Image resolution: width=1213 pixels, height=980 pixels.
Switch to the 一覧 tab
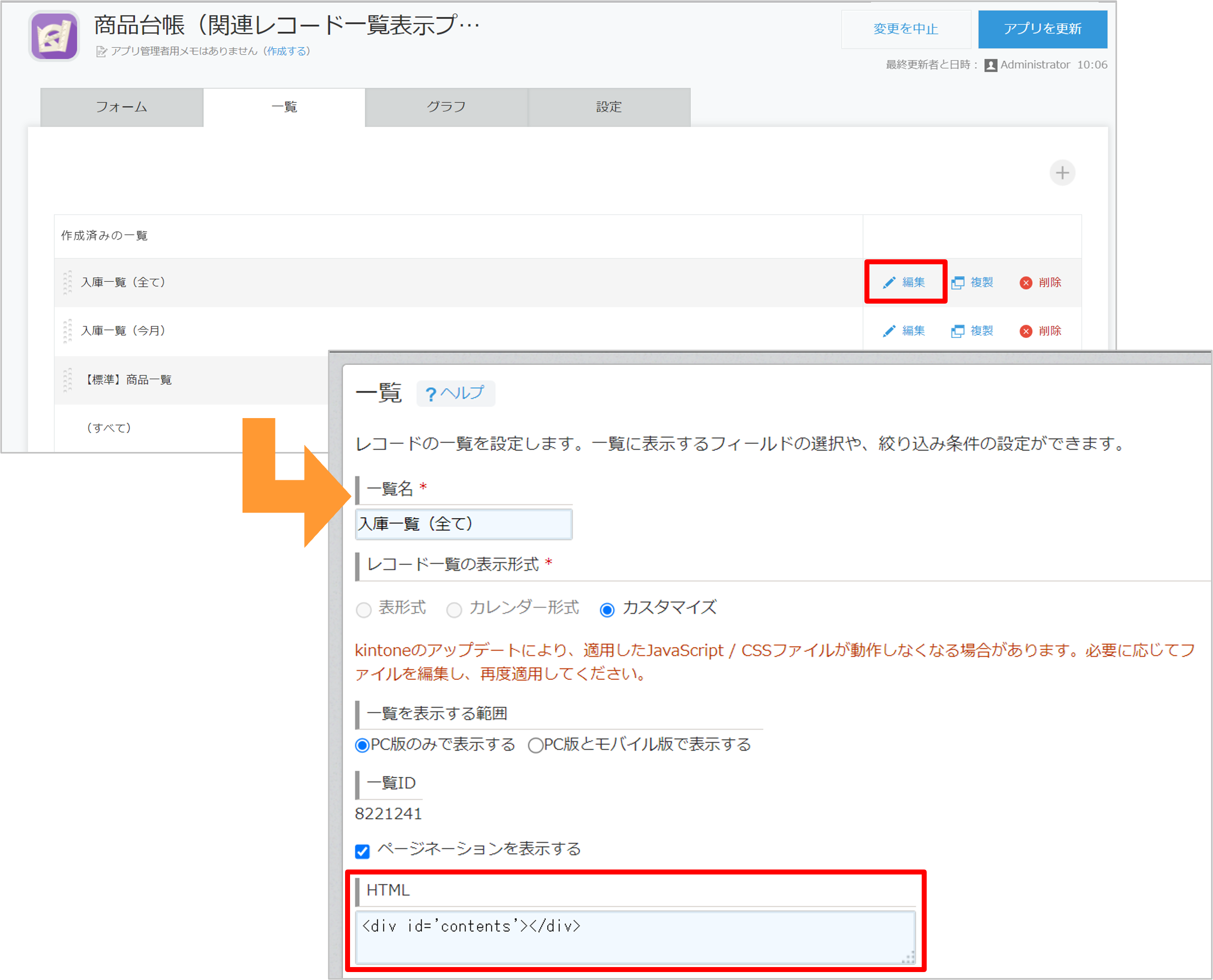pos(284,108)
